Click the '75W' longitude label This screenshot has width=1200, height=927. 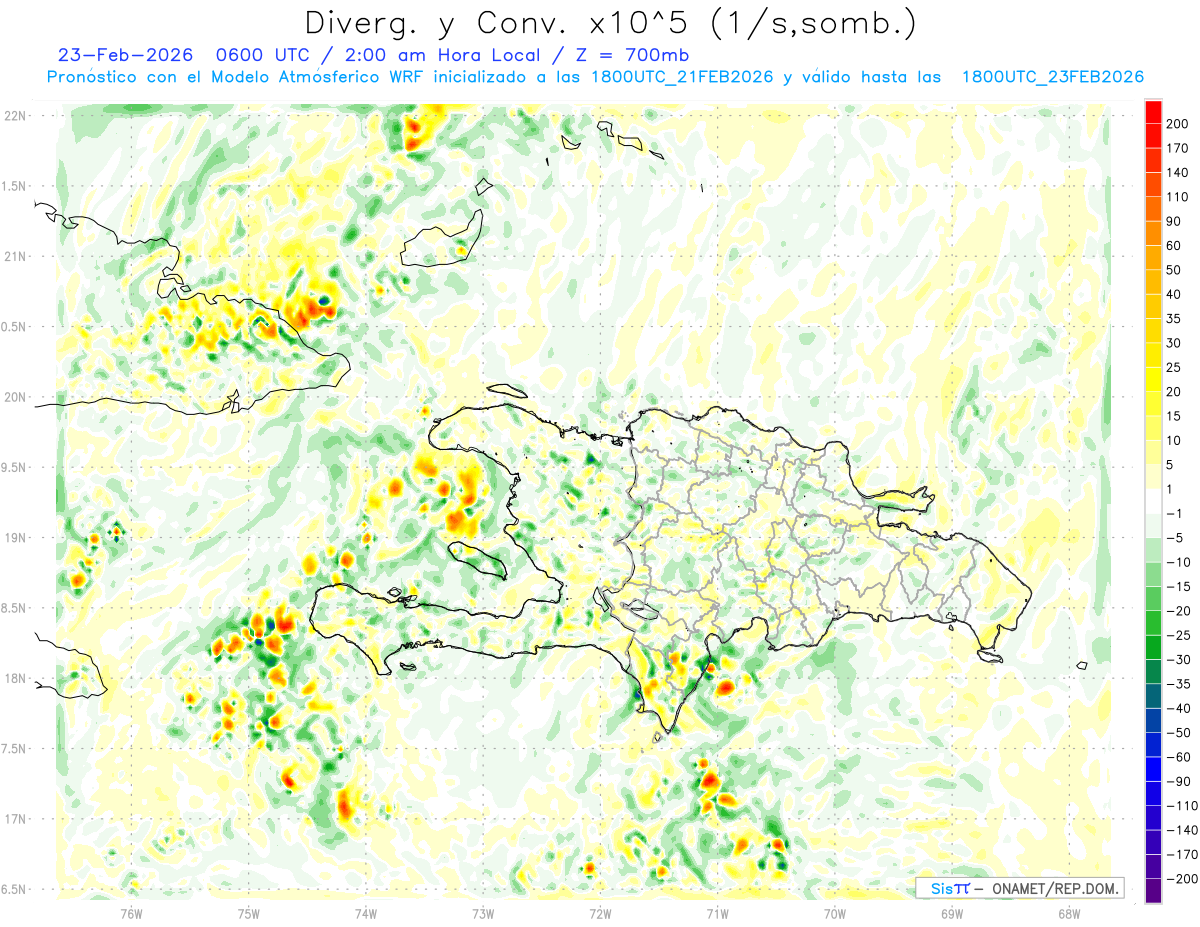(249, 913)
